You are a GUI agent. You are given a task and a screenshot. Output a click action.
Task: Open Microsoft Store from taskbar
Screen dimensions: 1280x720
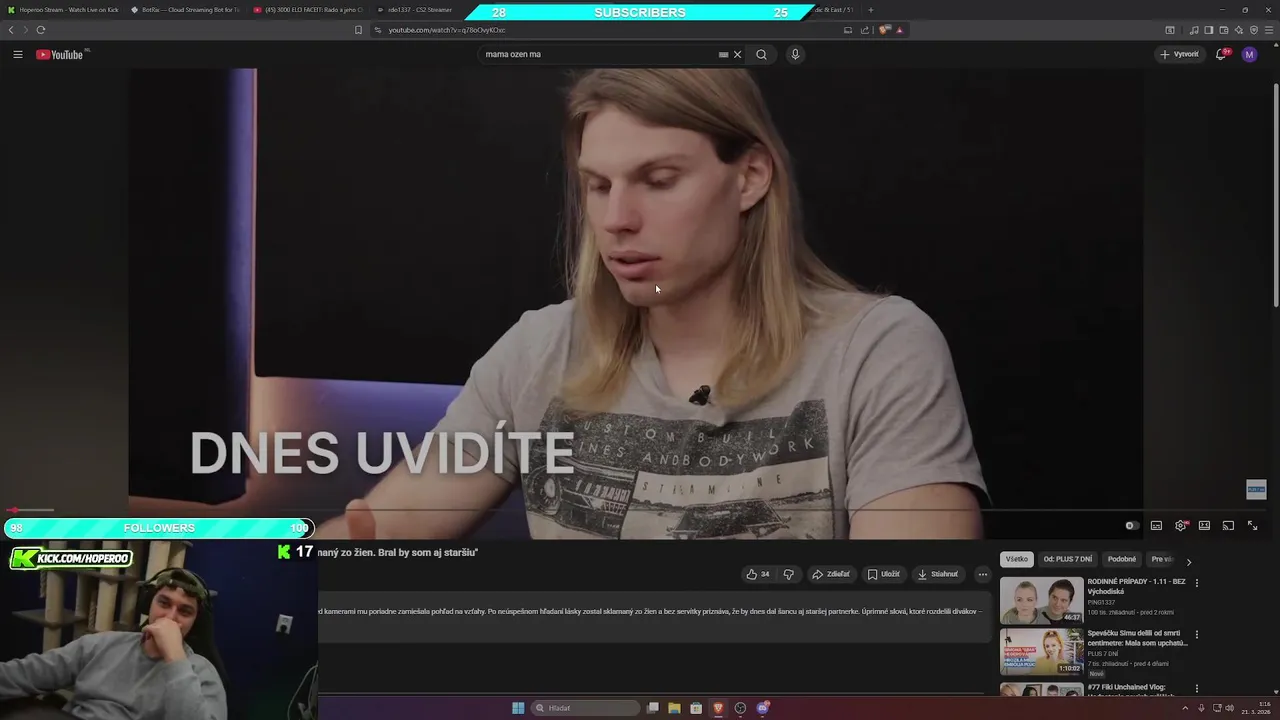[x=696, y=708]
